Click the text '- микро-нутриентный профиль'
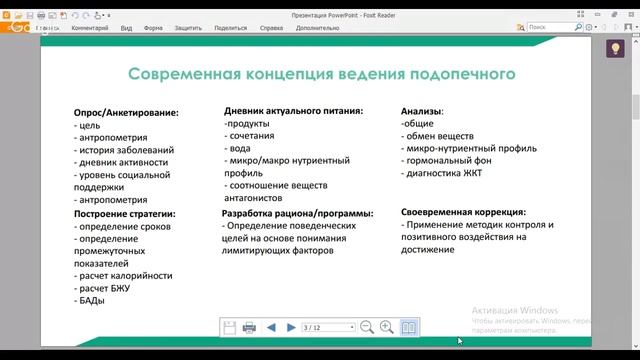This screenshot has width=640, height=360. [469, 148]
